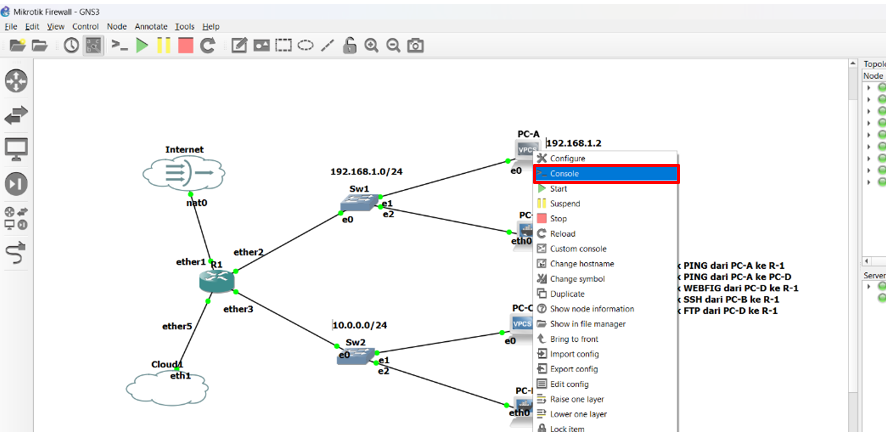Toggle the lock items padlock icon

[349, 45]
